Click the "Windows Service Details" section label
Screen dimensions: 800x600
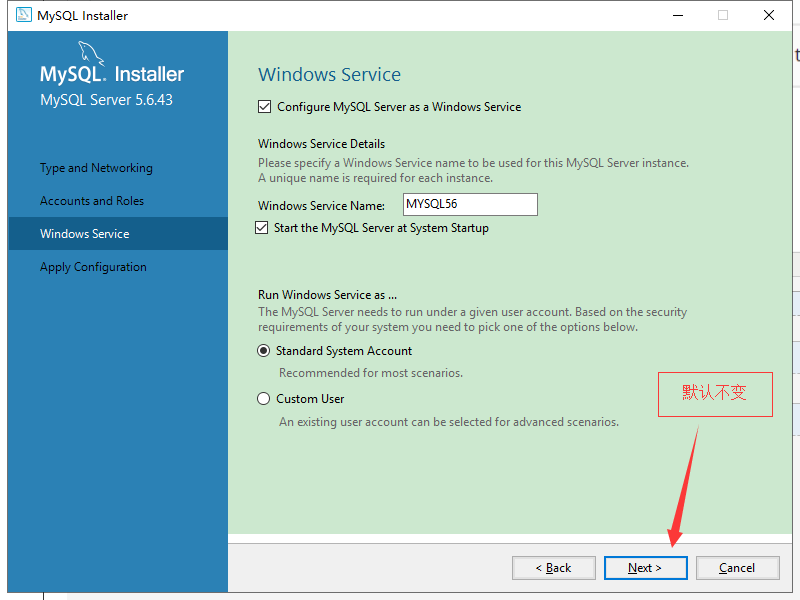click(321, 144)
